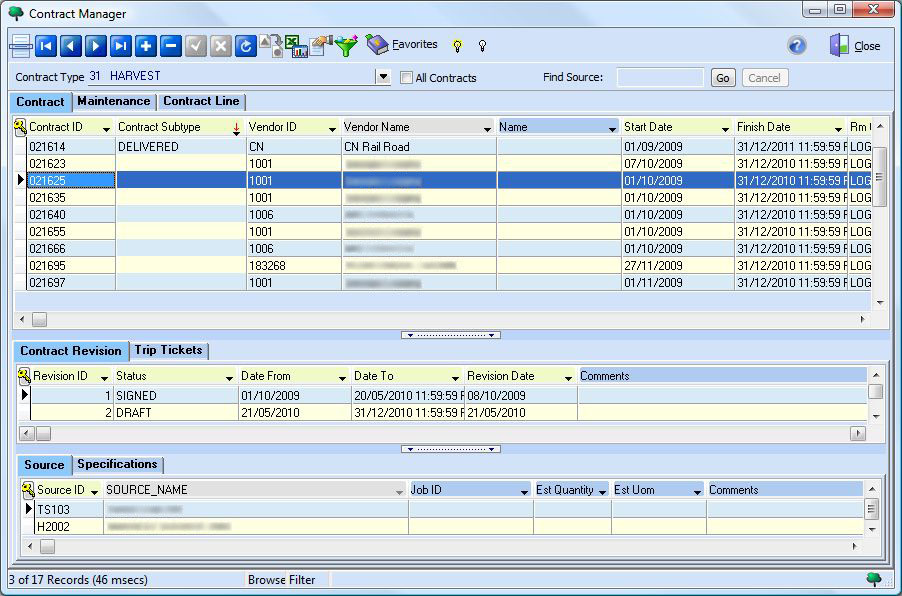Enable the All Contracts checkbox
902x596 pixels.
[407, 78]
